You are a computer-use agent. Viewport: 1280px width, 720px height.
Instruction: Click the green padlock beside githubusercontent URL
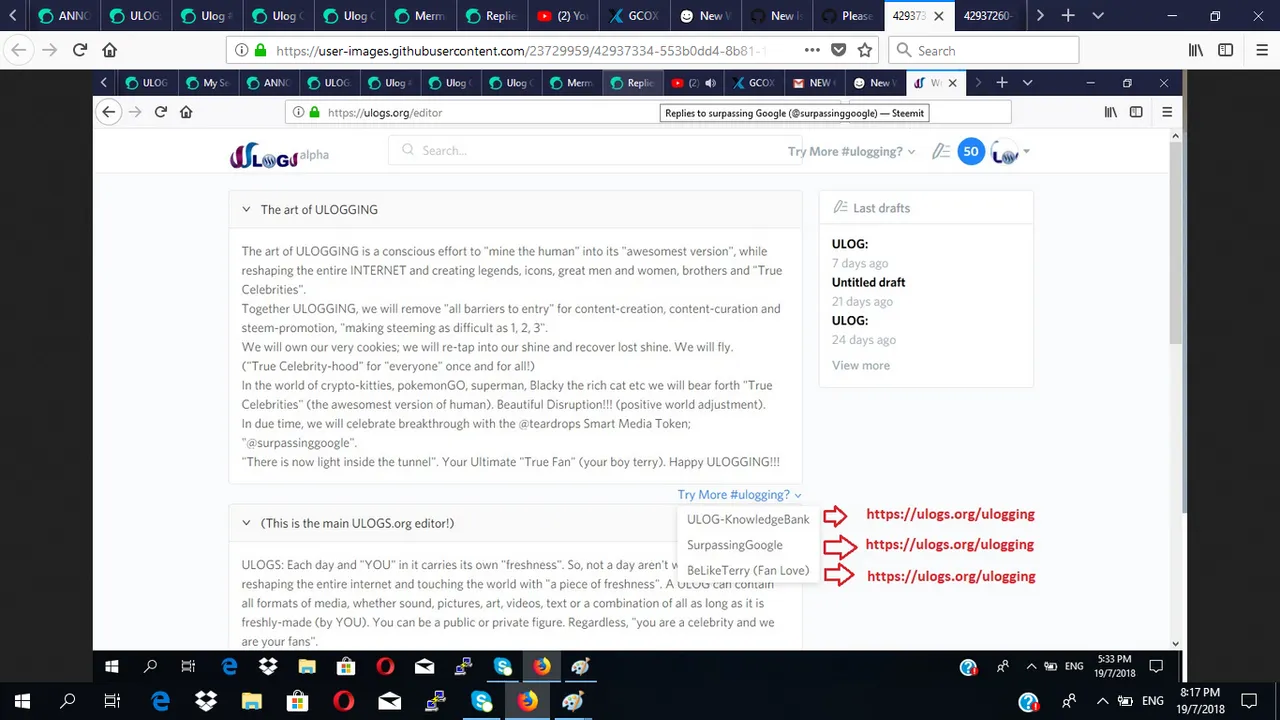260,50
